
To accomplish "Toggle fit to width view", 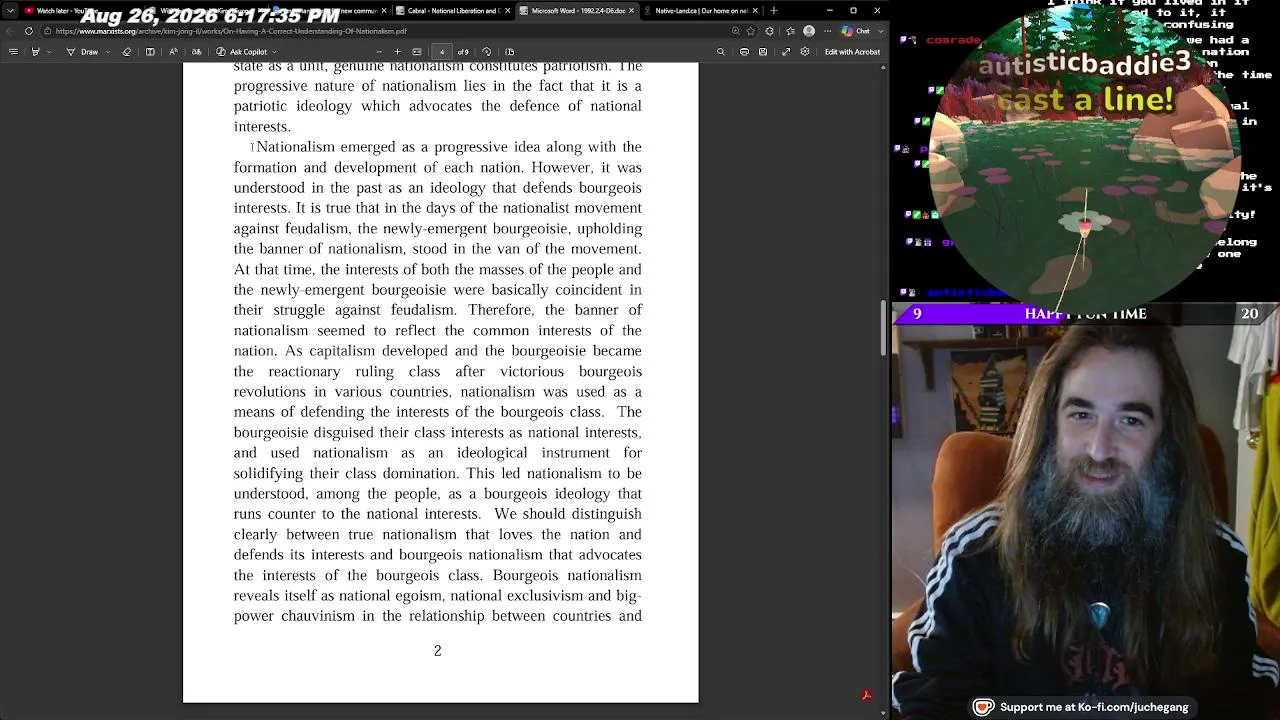I will (x=417, y=52).
